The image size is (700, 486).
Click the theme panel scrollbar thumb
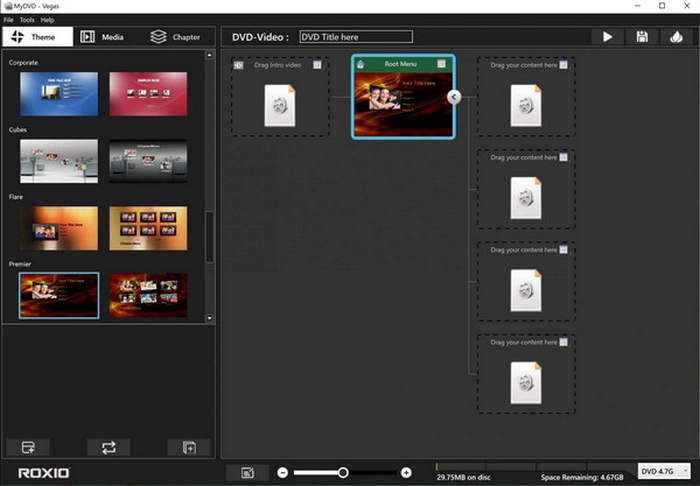point(209,237)
